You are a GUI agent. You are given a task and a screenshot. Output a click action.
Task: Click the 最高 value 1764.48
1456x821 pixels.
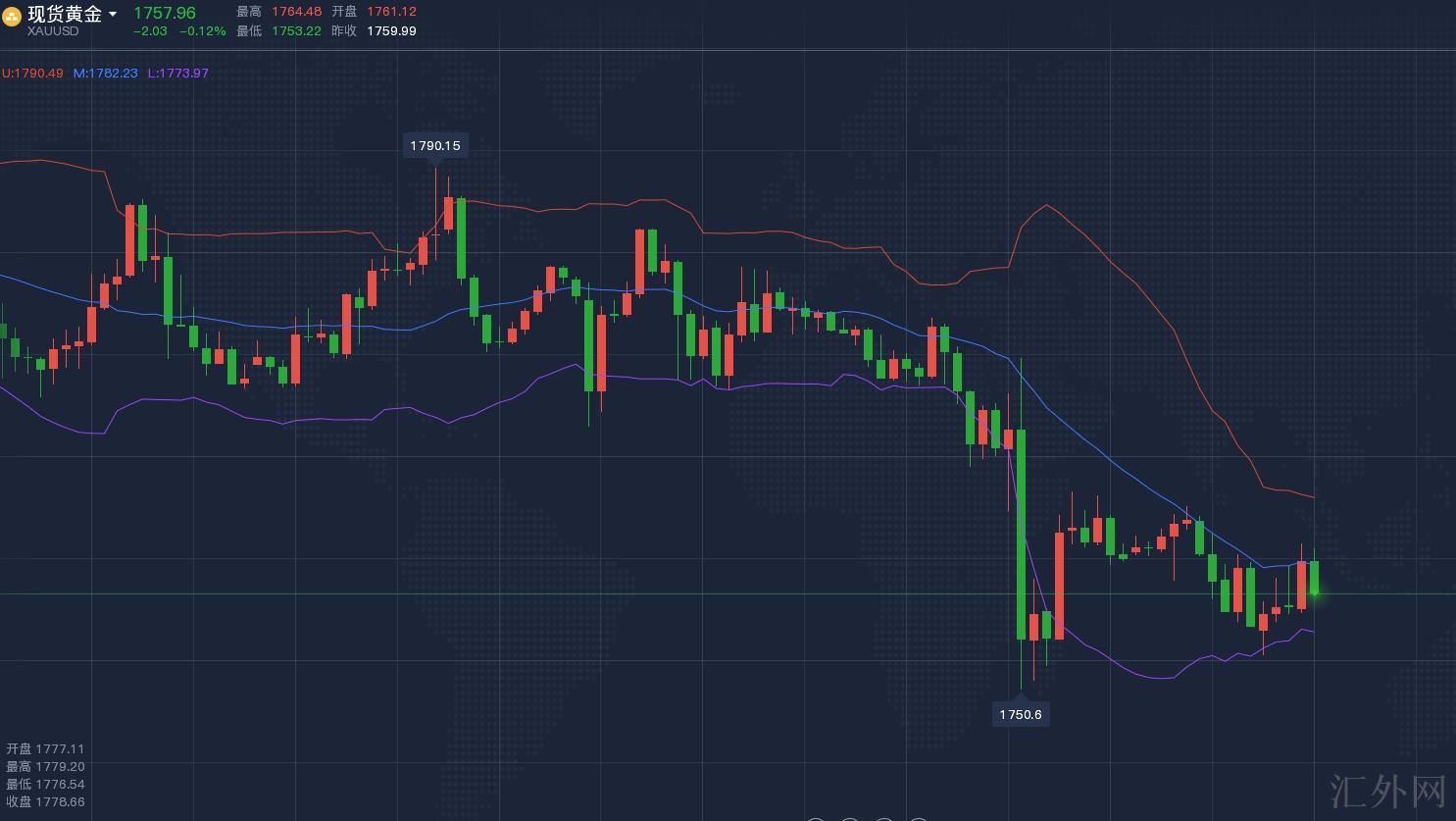[295, 12]
